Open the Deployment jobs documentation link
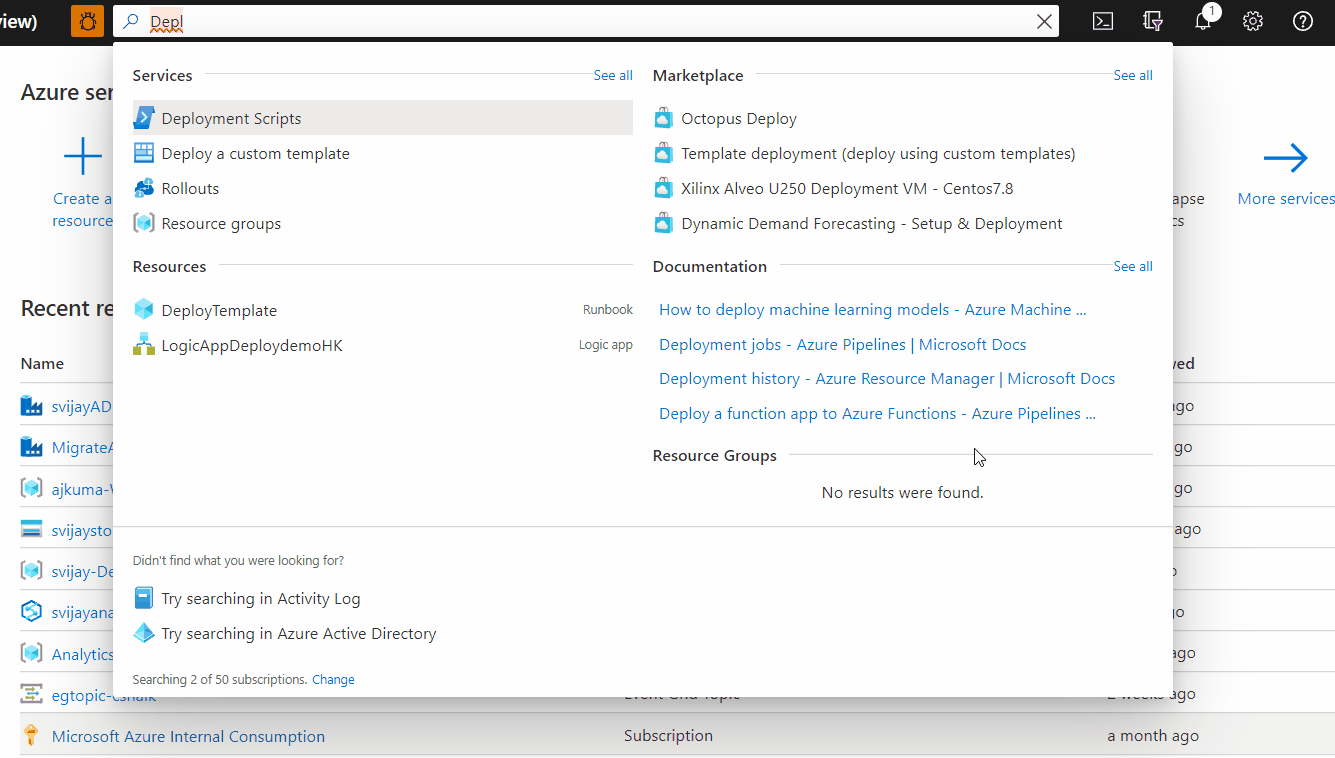The height and width of the screenshot is (758, 1335). click(841, 344)
